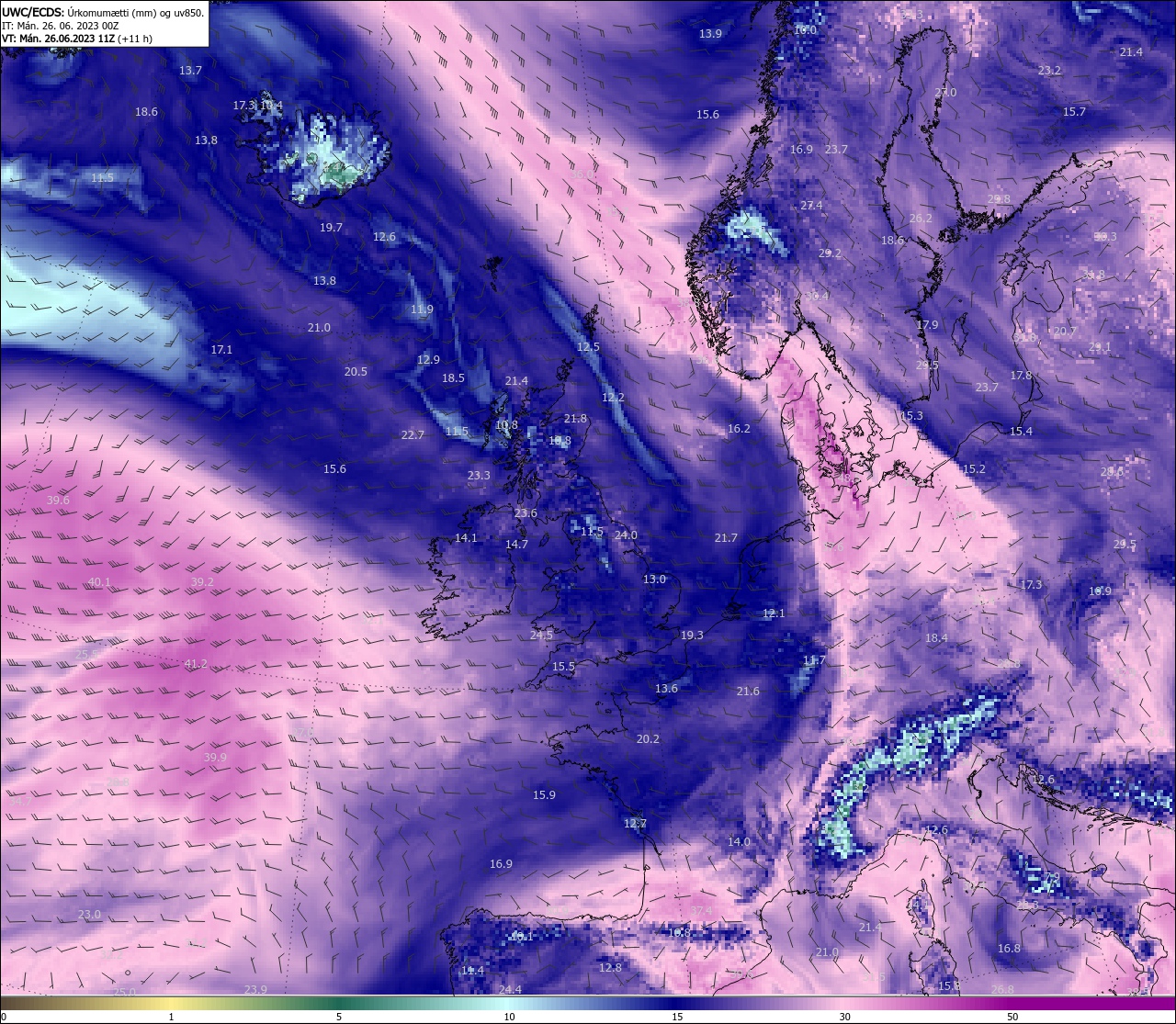The width and height of the screenshot is (1176, 1024).
Task: Click the 30 tick label on color scale
Action: coord(844,1017)
